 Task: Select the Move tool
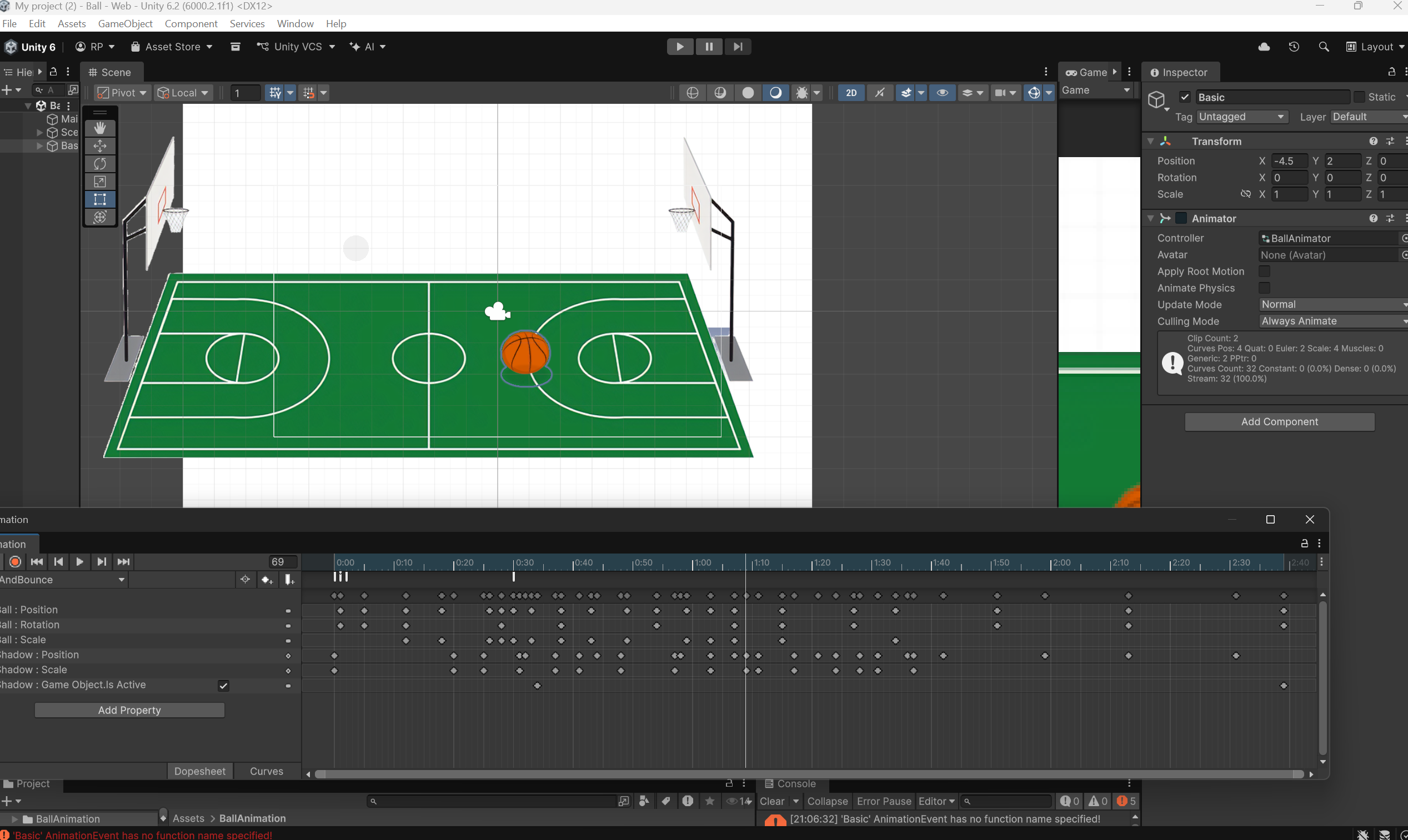[x=100, y=146]
